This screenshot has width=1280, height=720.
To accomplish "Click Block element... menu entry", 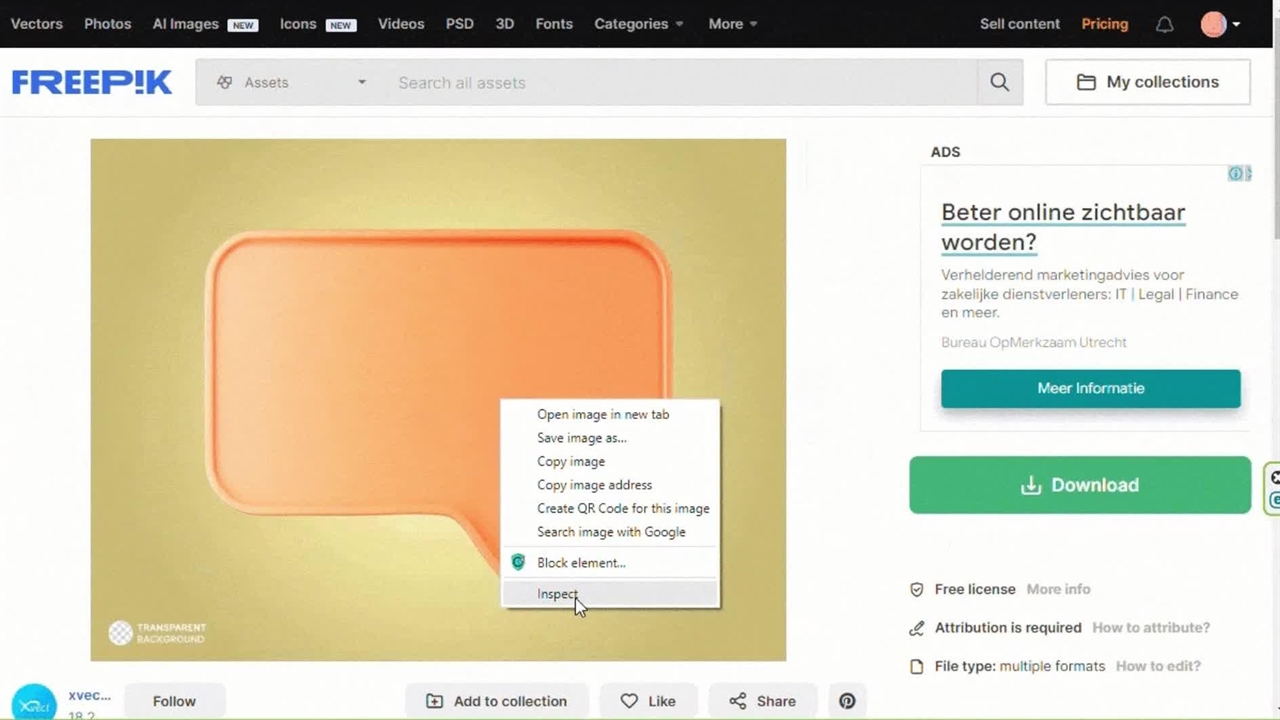I will [581, 563].
